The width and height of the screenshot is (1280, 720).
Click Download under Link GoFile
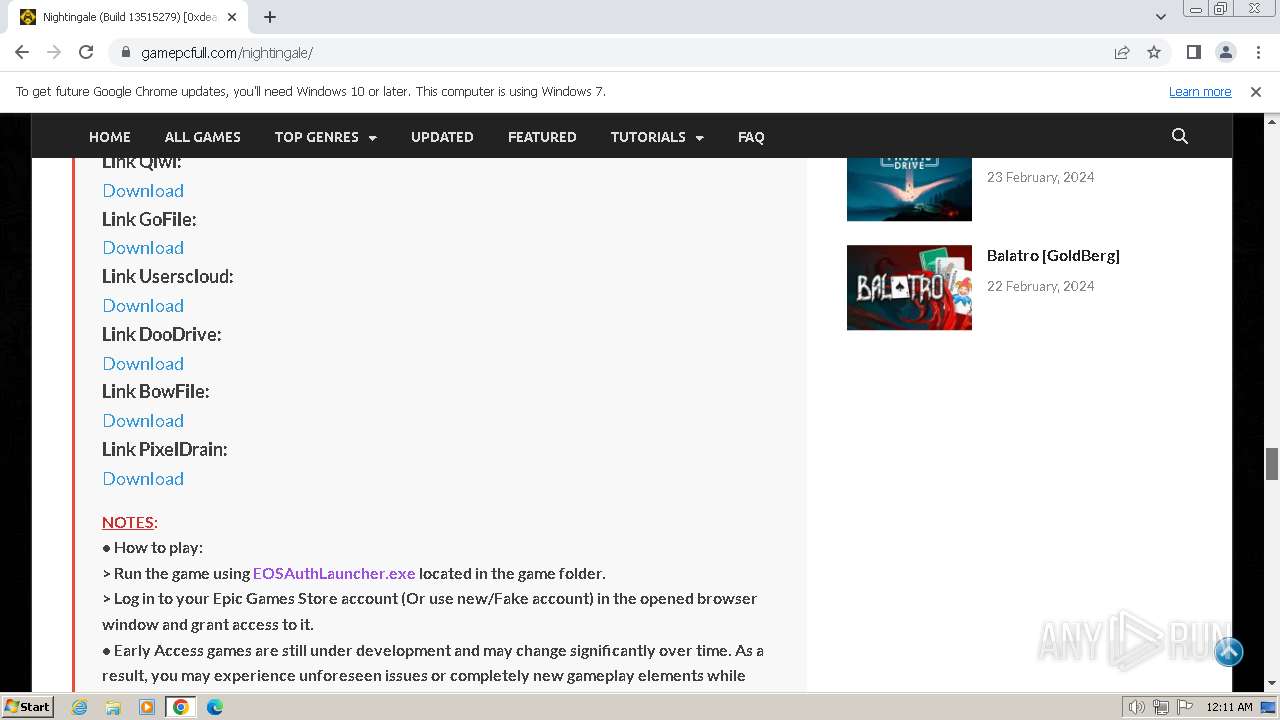pos(143,247)
